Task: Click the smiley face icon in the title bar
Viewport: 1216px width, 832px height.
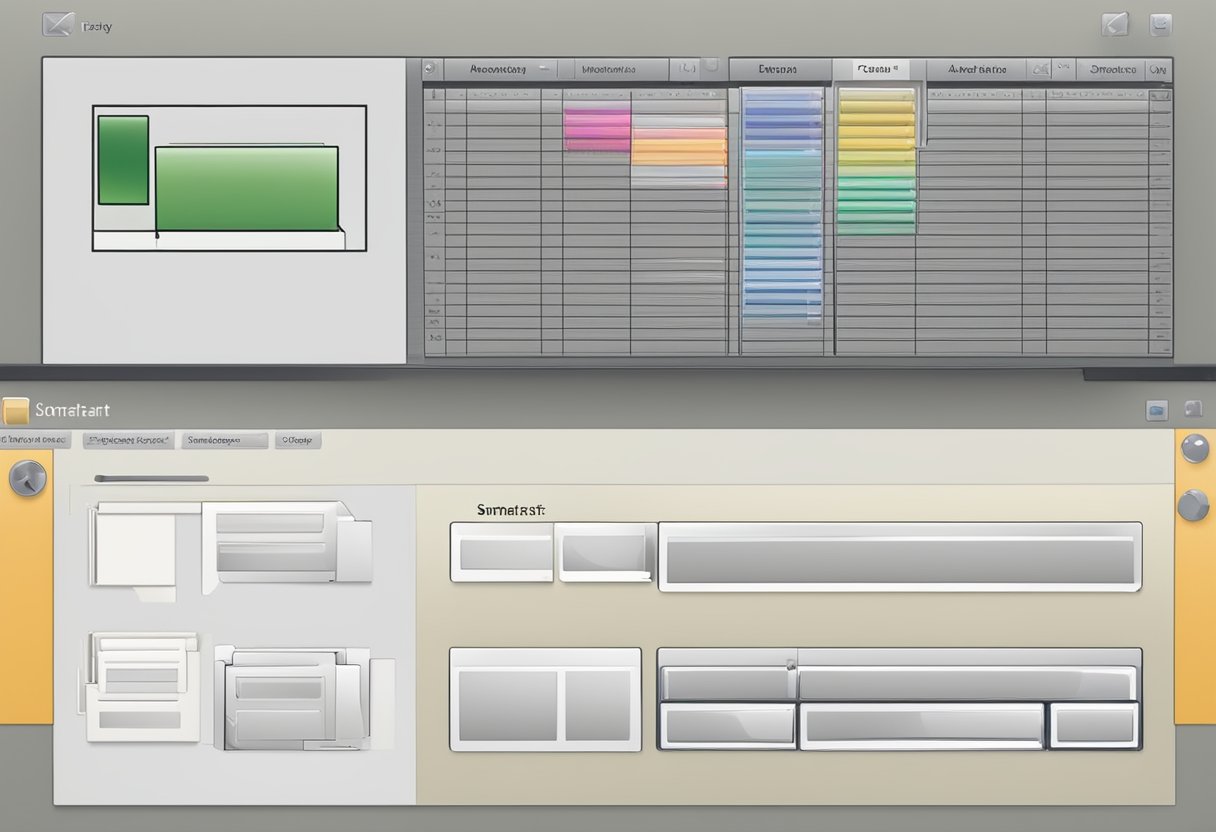Action: [1160, 25]
